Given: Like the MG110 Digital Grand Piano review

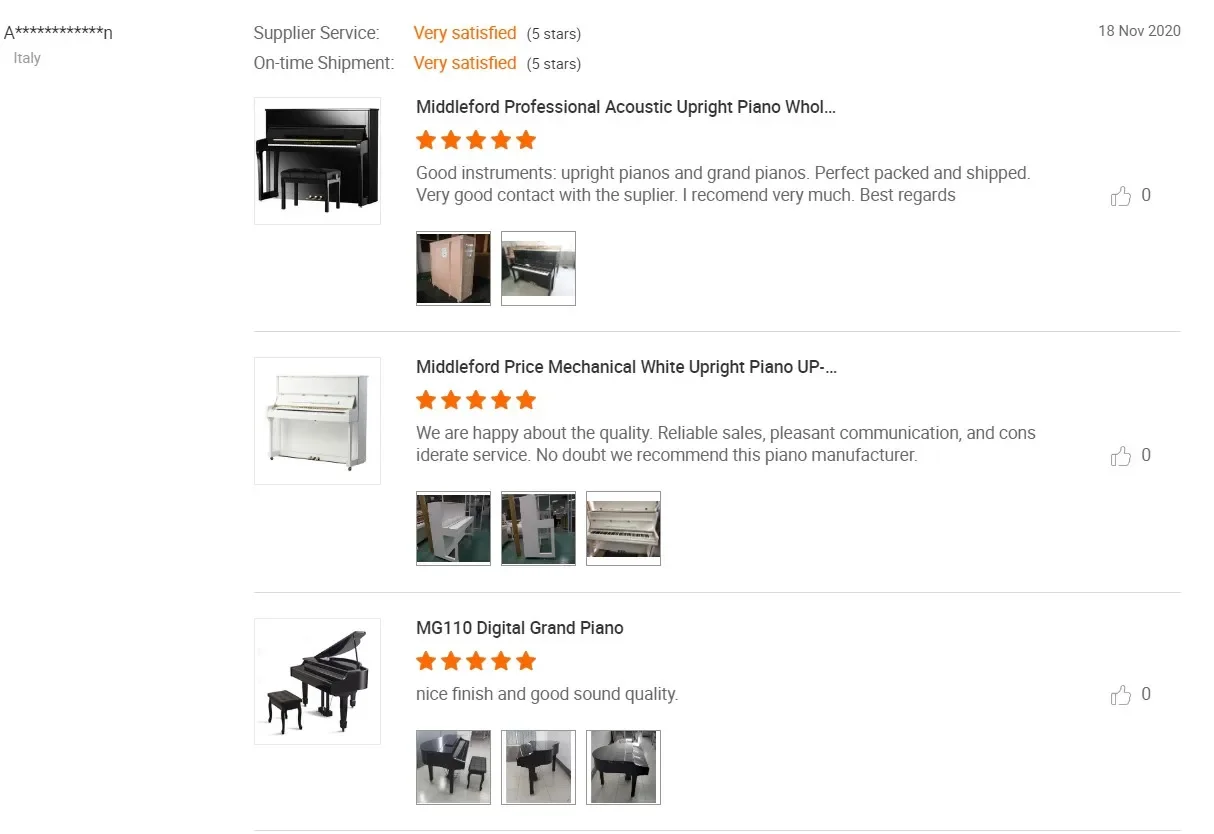Looking at the screenshot, I should [1121, 695].
